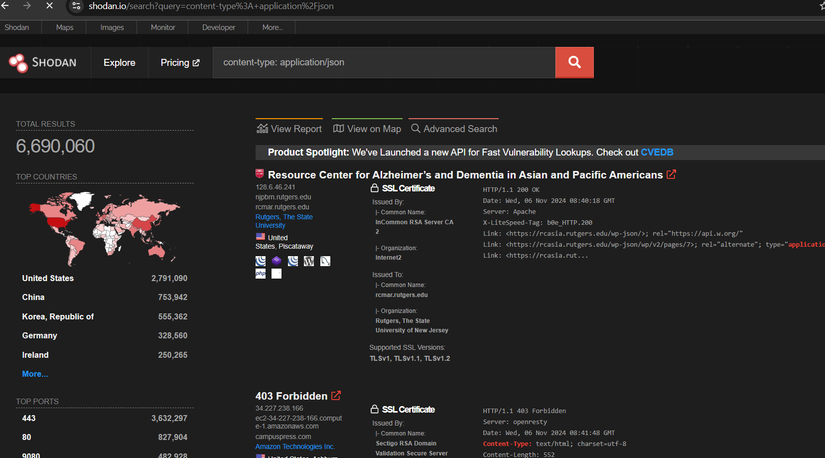Click the PHP technology icon

click(x=260, y=274)
